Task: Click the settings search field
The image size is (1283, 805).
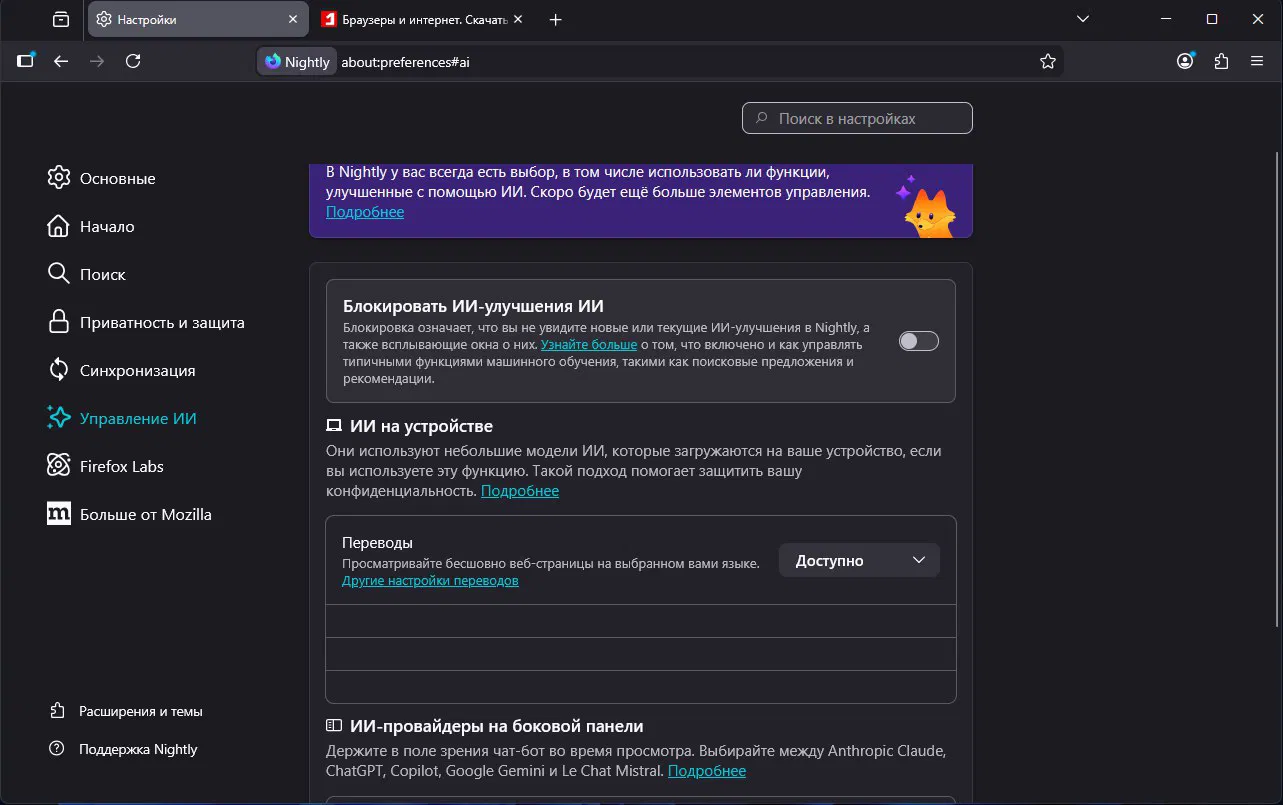Action: 857,118
